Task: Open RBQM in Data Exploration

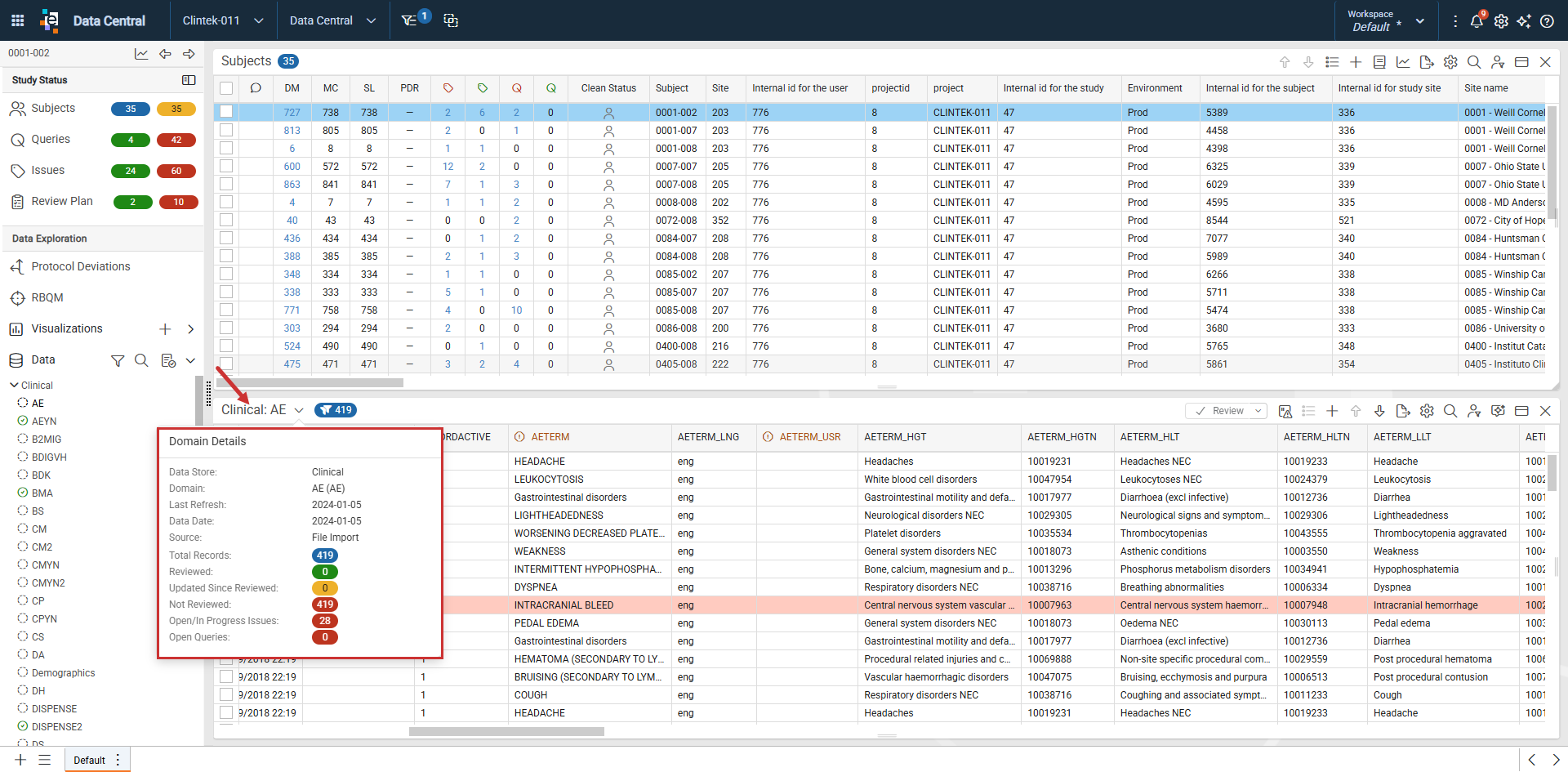Action: (47, 298)
